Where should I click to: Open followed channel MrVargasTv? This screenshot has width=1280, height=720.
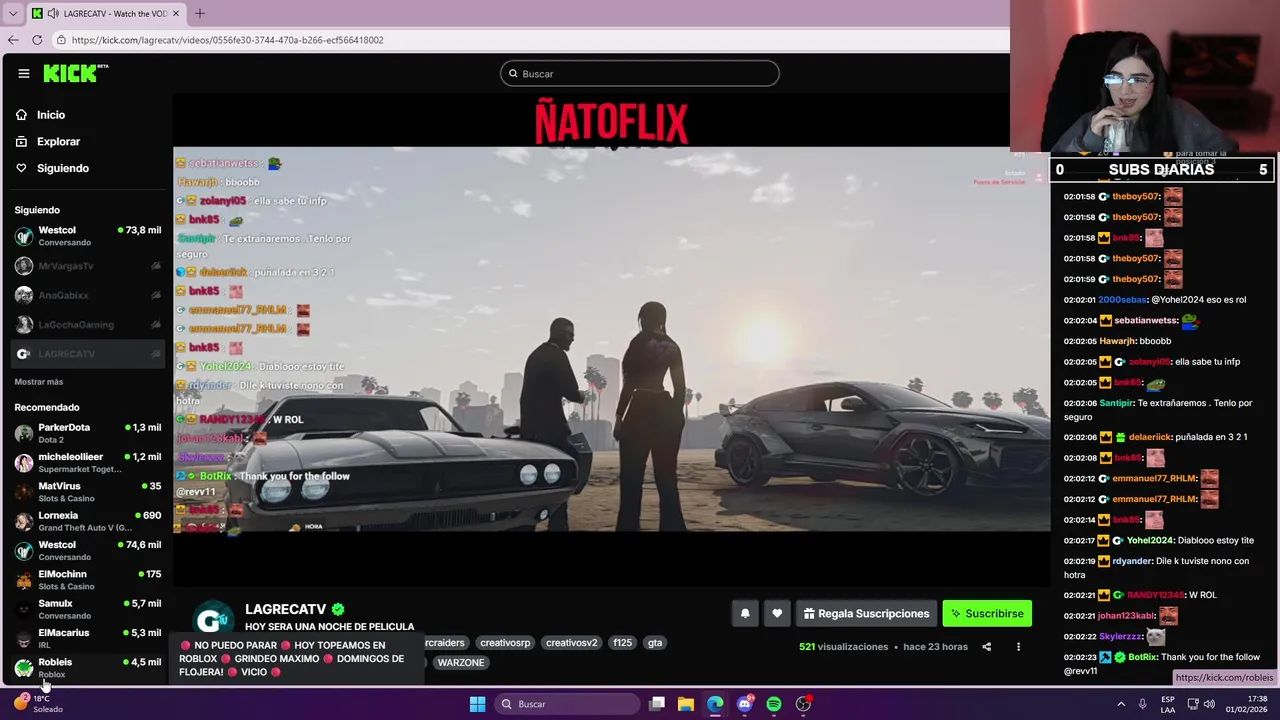(x=88, y=266)
